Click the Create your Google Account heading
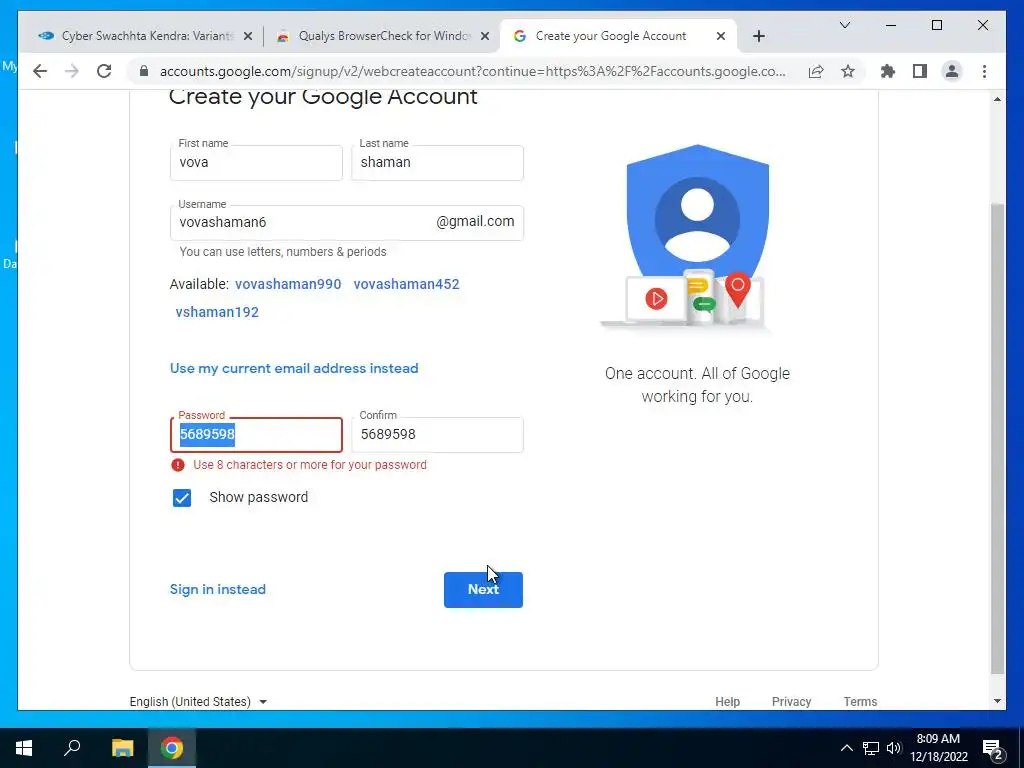 [x=323, y=97]
